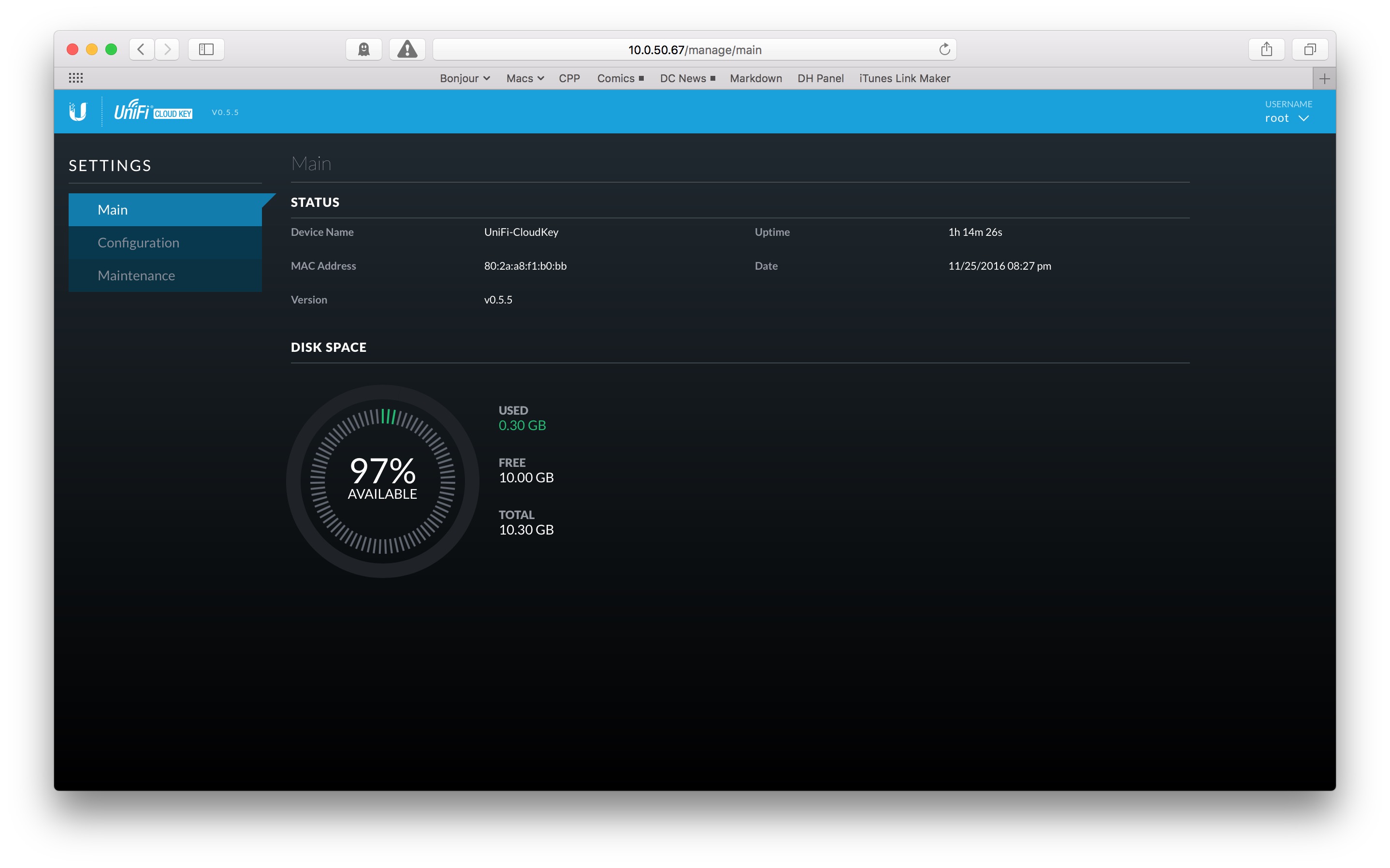The height and width of the screenshot is (868, 1390).
Task: Open the Maintenance settings section
Action: coord(136,275)
